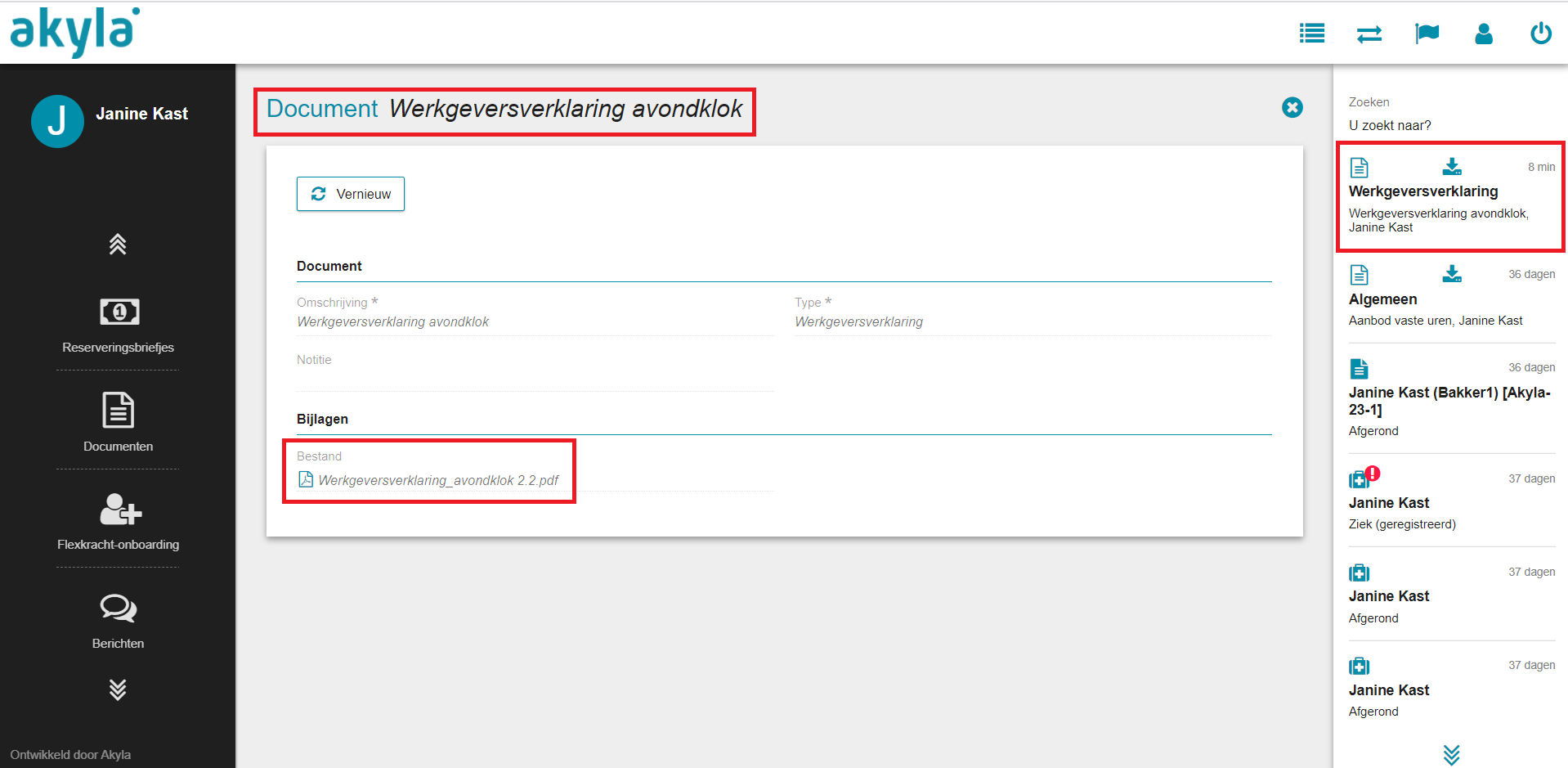This screenshot has width=1568, height=768.
Task: Open the Documenten sidebar icon
Action: [x=119, y=410]
